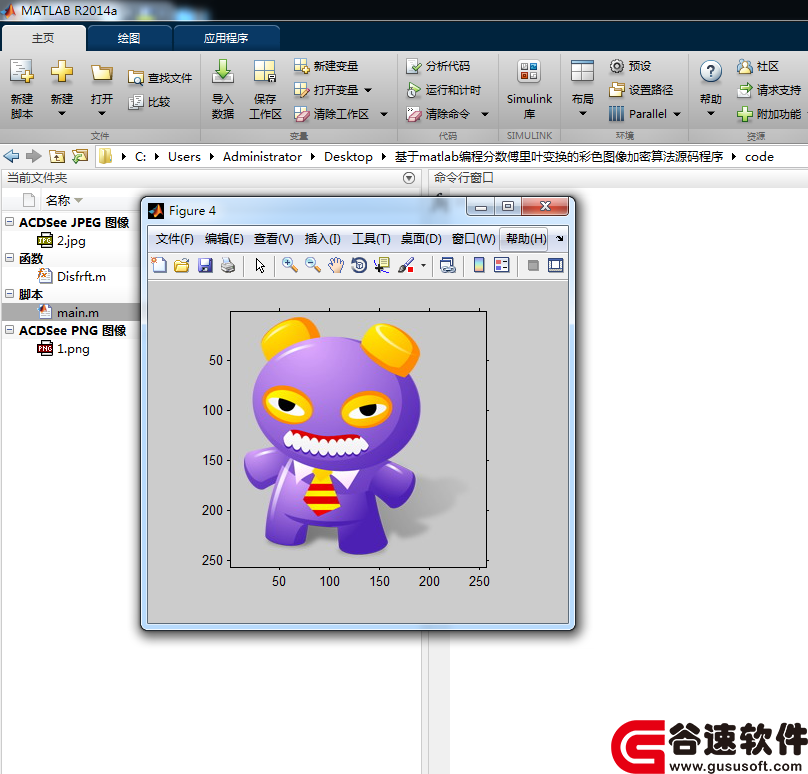
Task: Switch to the 应用程序 (Apps) tab
Action: click(226, 38)
